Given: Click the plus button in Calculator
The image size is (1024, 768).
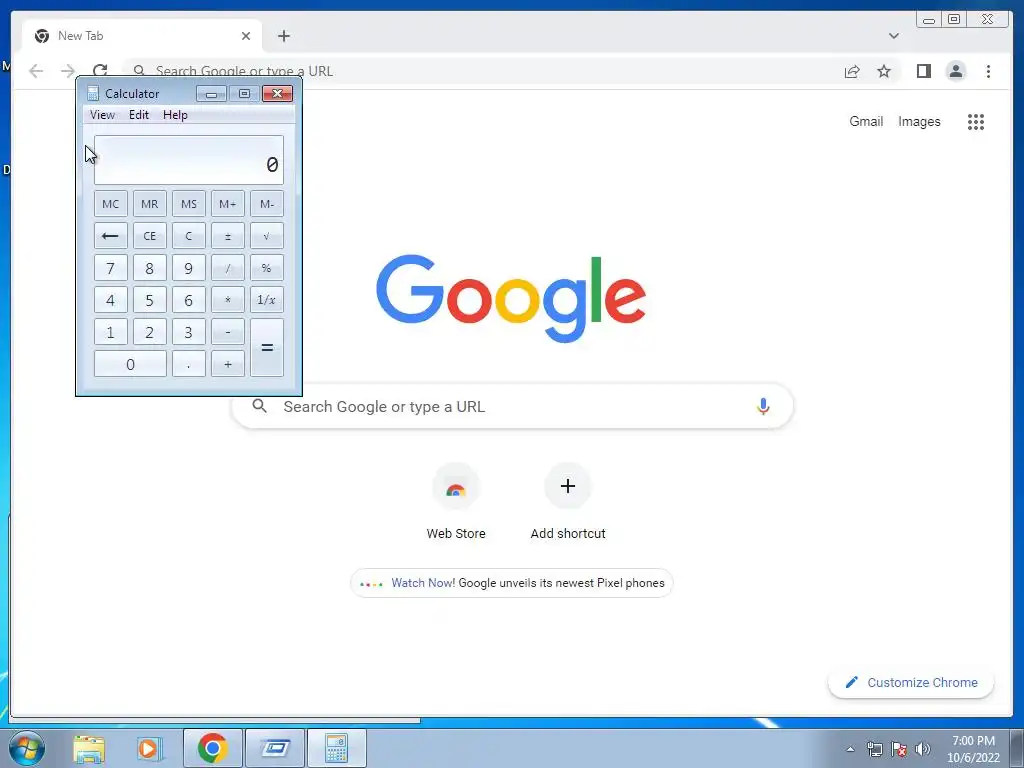Looking at the screenshot, I should tap(228, 364).
